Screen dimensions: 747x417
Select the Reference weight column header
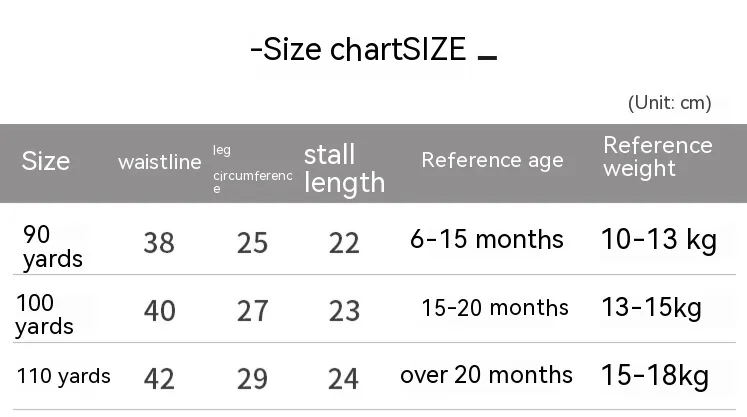tap(657, 156)
